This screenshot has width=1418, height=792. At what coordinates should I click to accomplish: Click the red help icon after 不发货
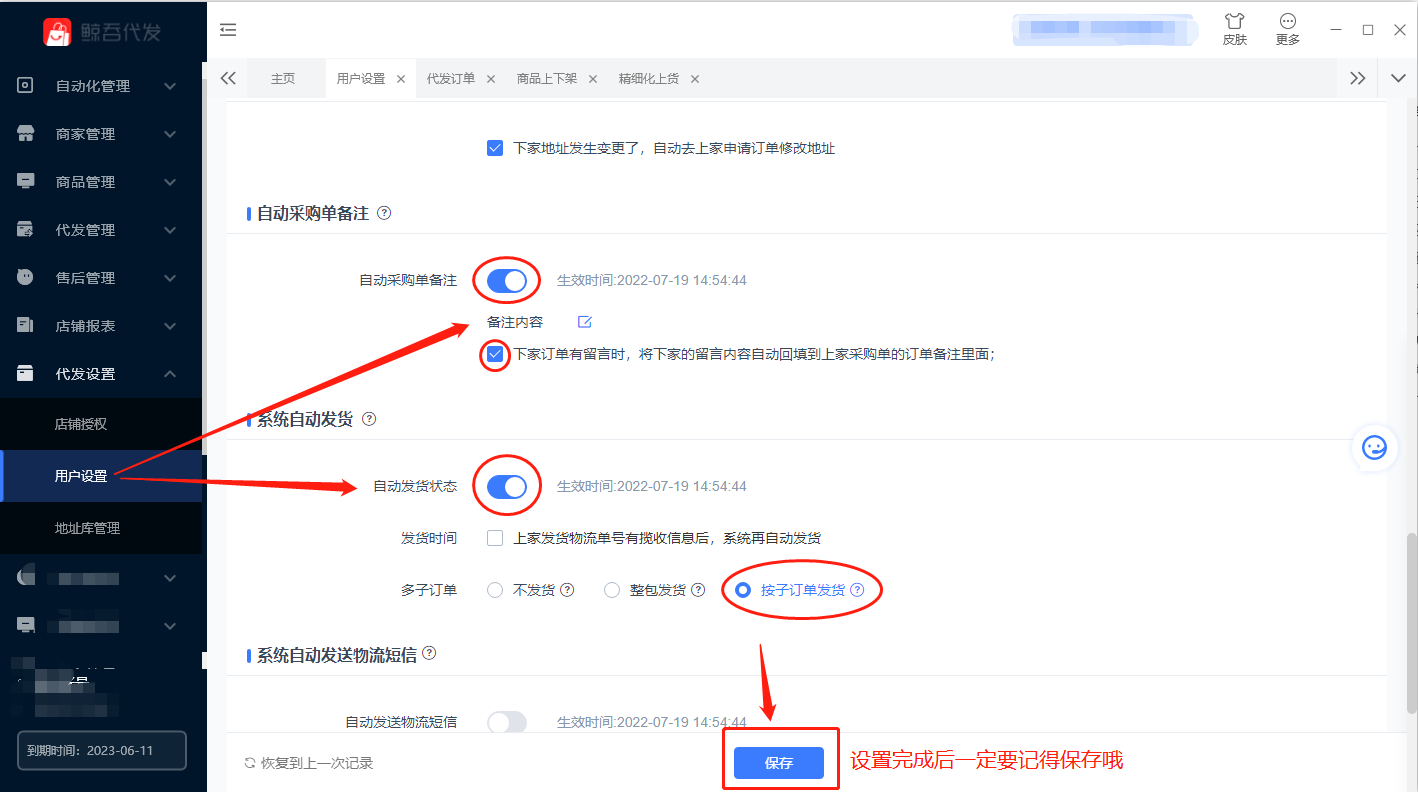[567, 590]
